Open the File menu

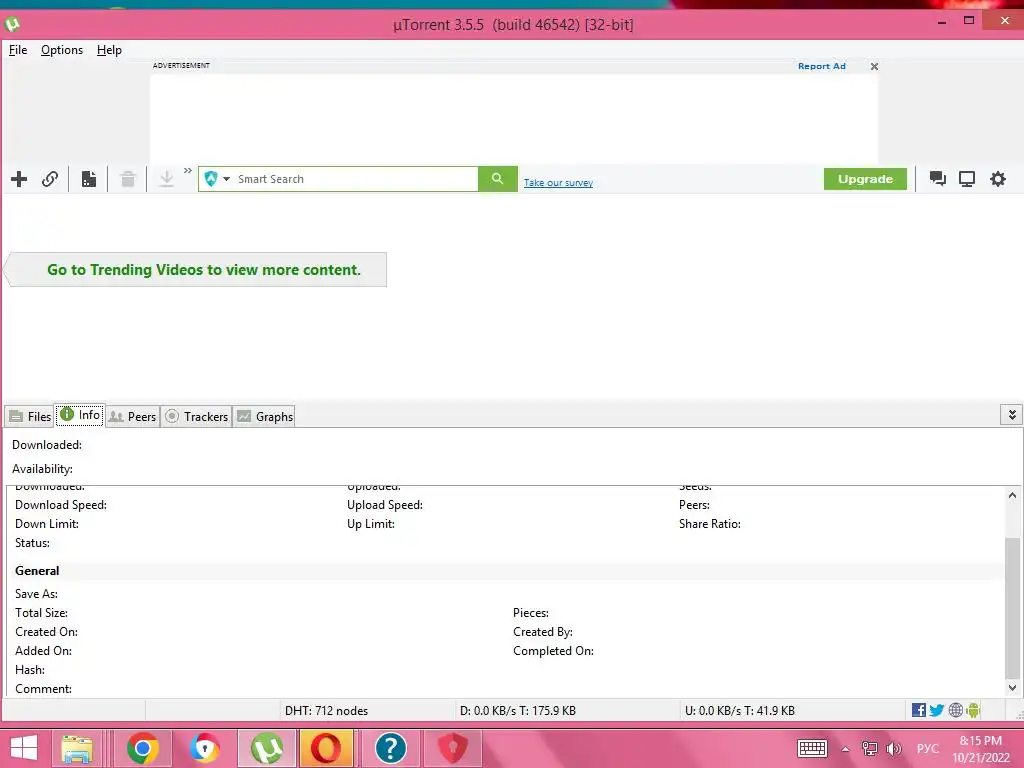[x=18, y=50]
